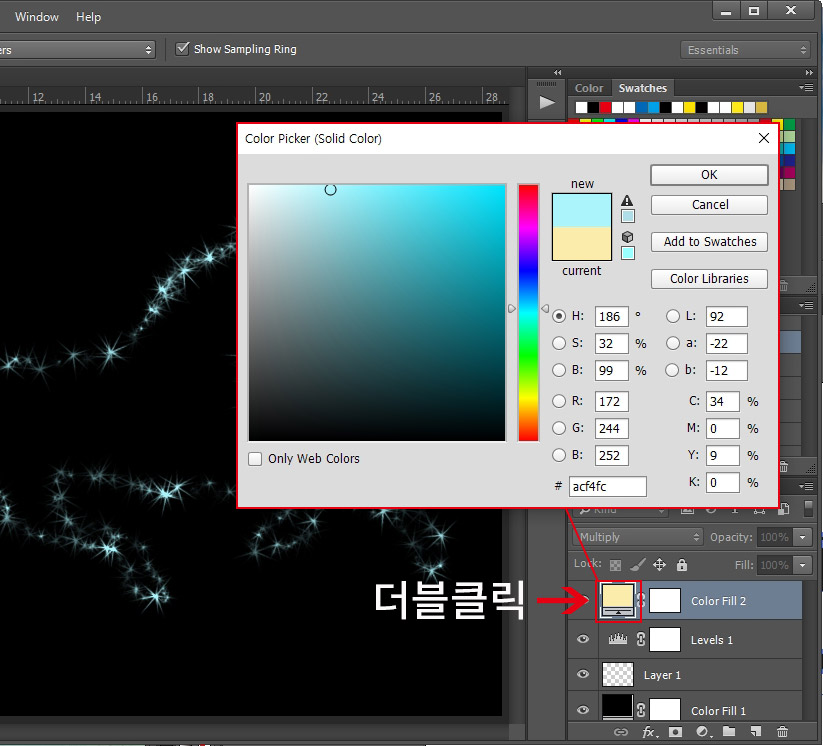Viewport: 823px width, 746px height.
Task: Lock position move icon
Action: pyautogui.click(x=659, y=565)
